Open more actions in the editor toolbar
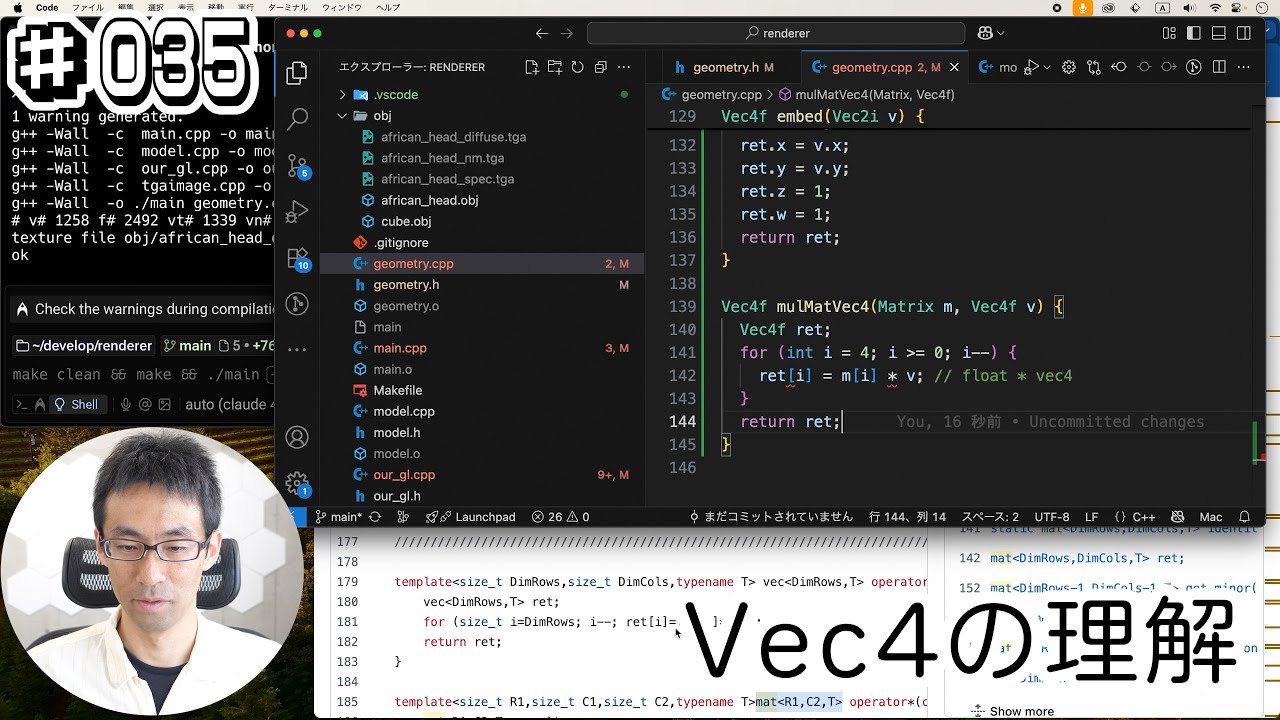 (x=1244, y=67)
